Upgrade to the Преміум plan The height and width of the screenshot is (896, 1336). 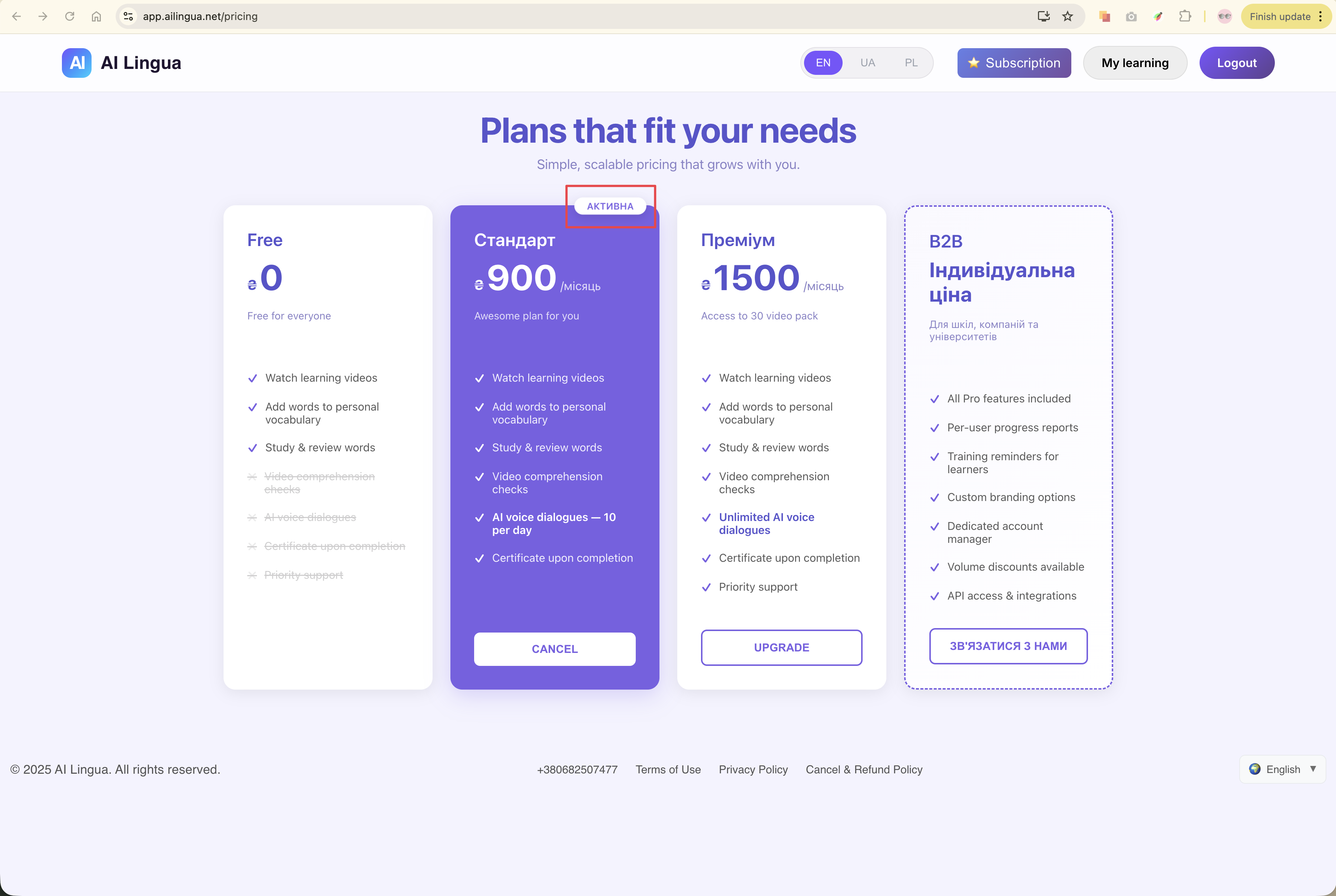pos(781,647)
